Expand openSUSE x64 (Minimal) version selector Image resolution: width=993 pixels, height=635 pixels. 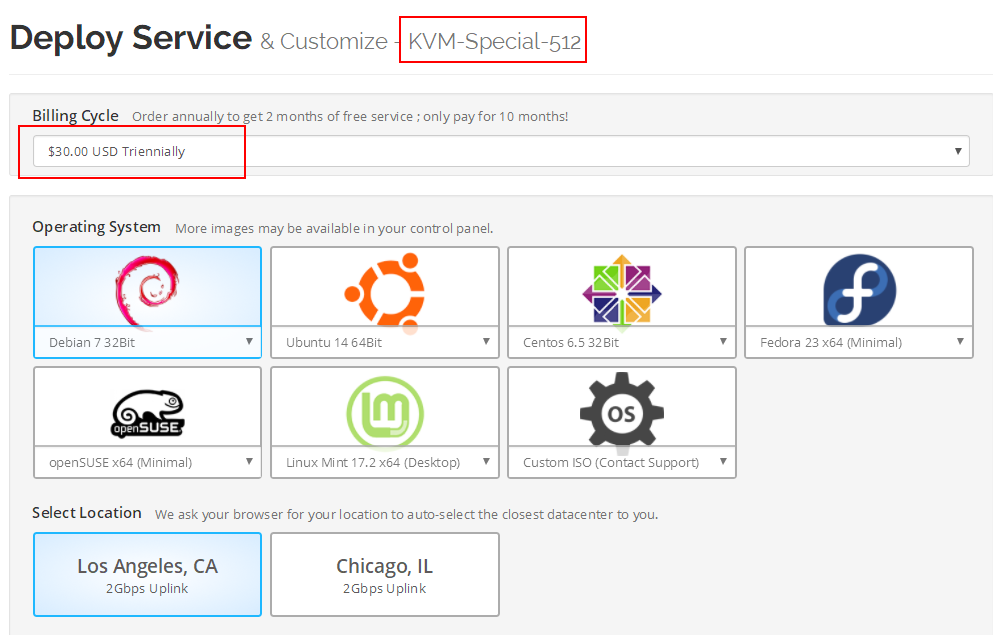coord(147,462)
